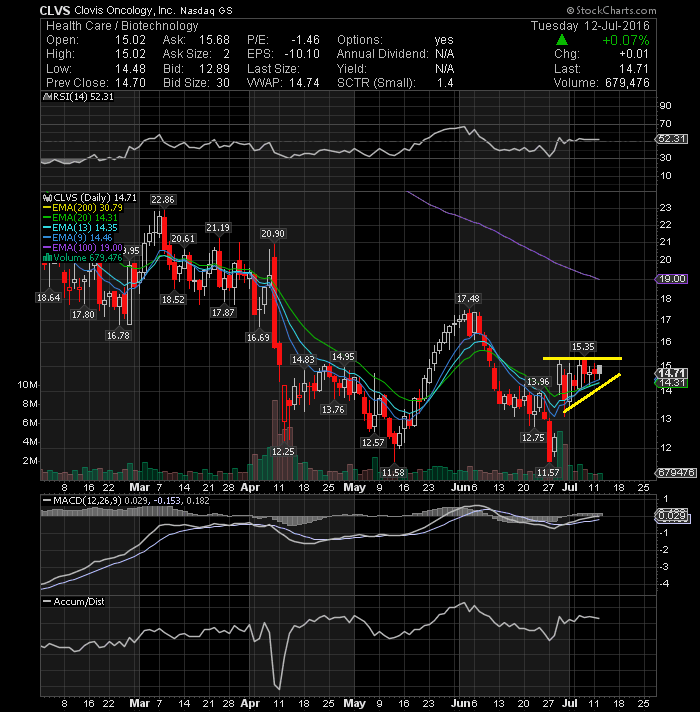Image resolution: width=700 pixels, height=712 pixels.
Task: Click the 11.58 low annotation
Action: click(x=393, y=473)
